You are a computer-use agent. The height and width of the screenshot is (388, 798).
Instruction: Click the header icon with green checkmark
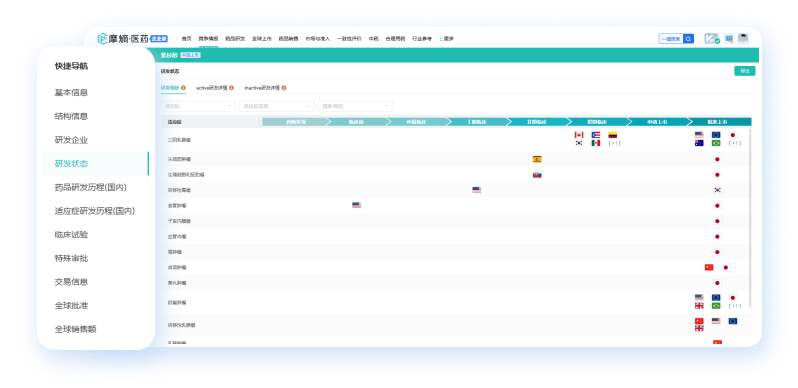coord(711,39)
